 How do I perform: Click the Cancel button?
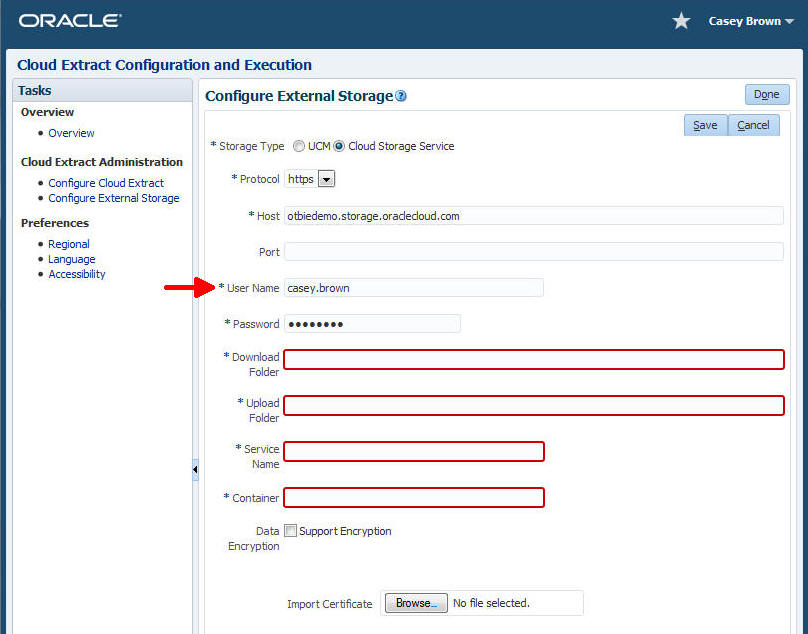(x=753, y=124)
